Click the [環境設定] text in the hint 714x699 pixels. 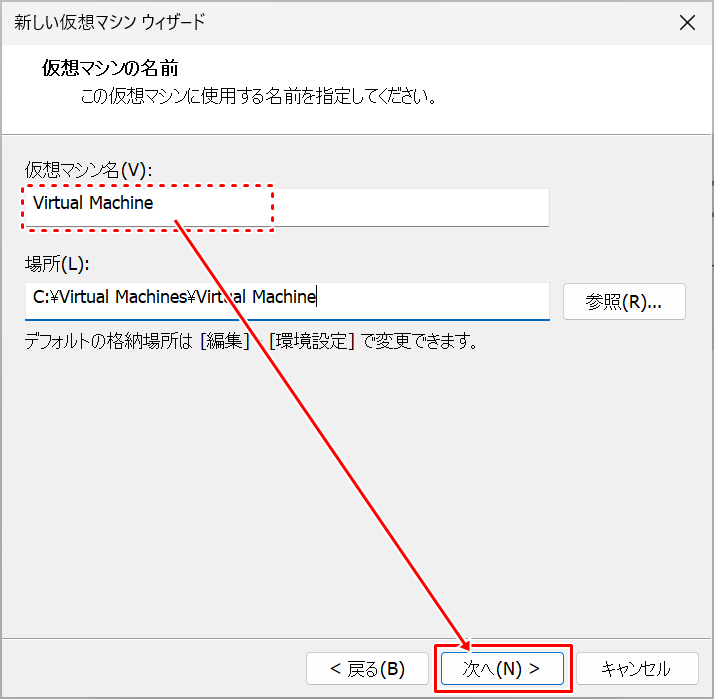point(312,342)
